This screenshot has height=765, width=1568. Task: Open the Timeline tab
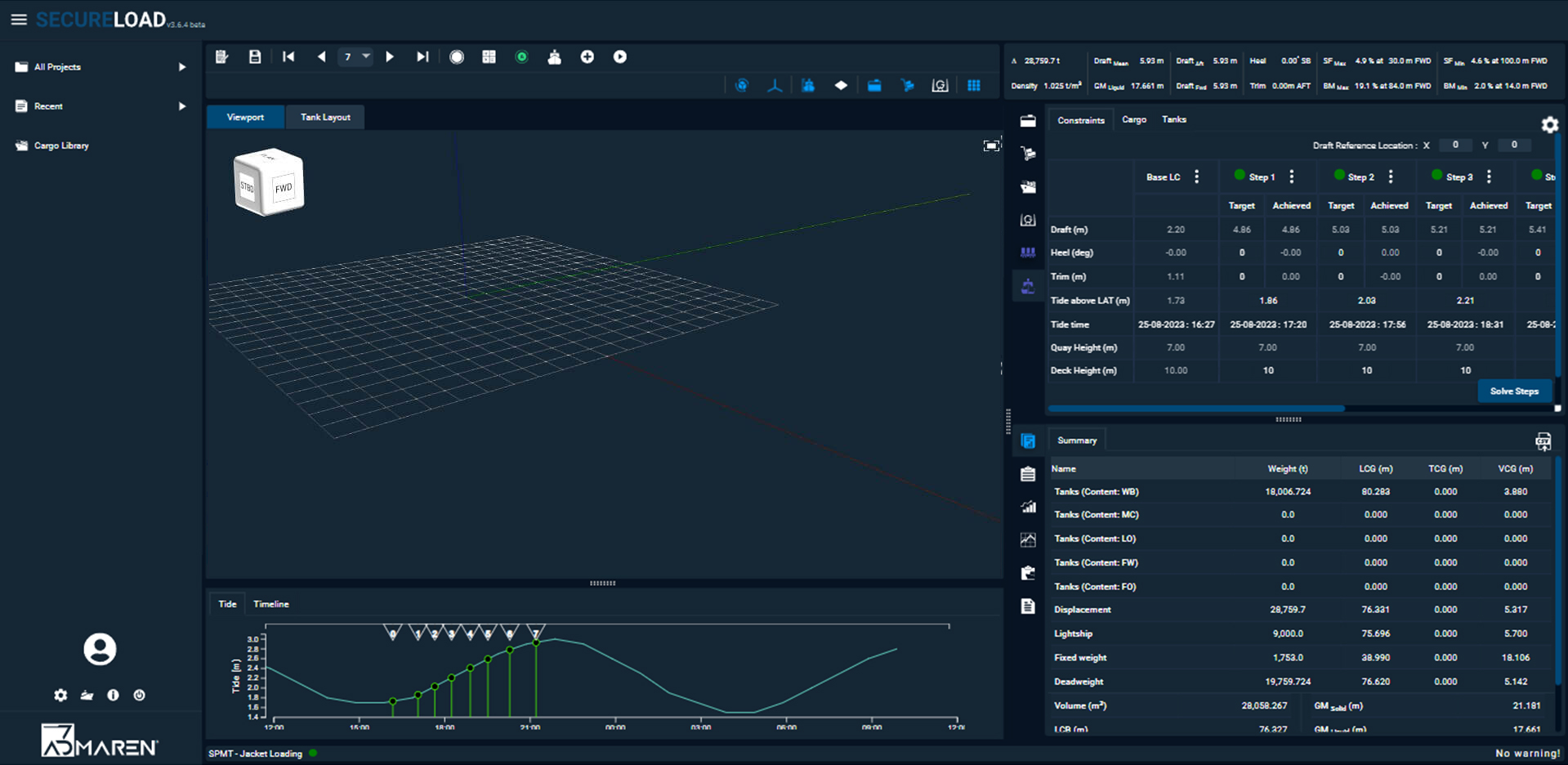click(x=270, y=604)
